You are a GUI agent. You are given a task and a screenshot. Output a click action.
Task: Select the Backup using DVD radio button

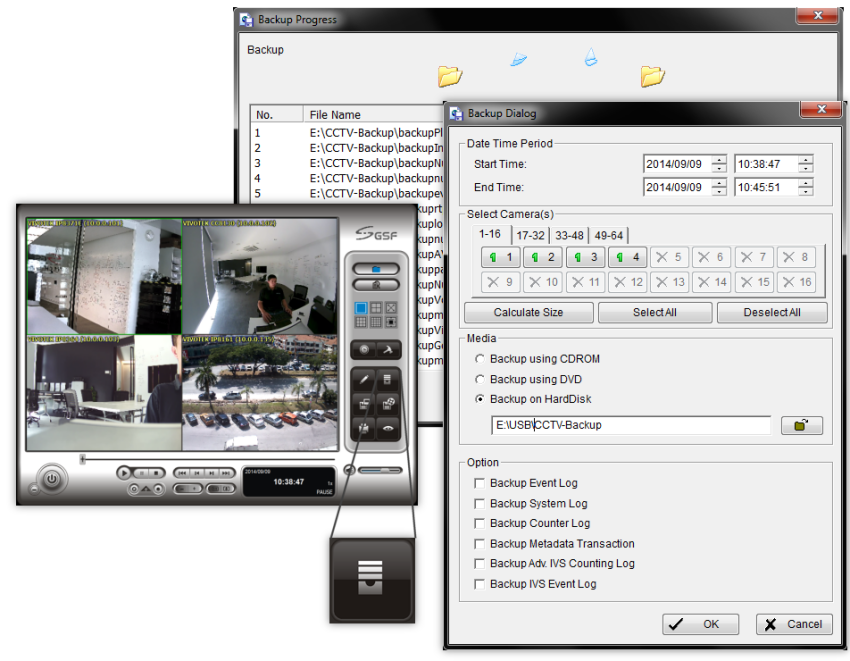[481, 379]
